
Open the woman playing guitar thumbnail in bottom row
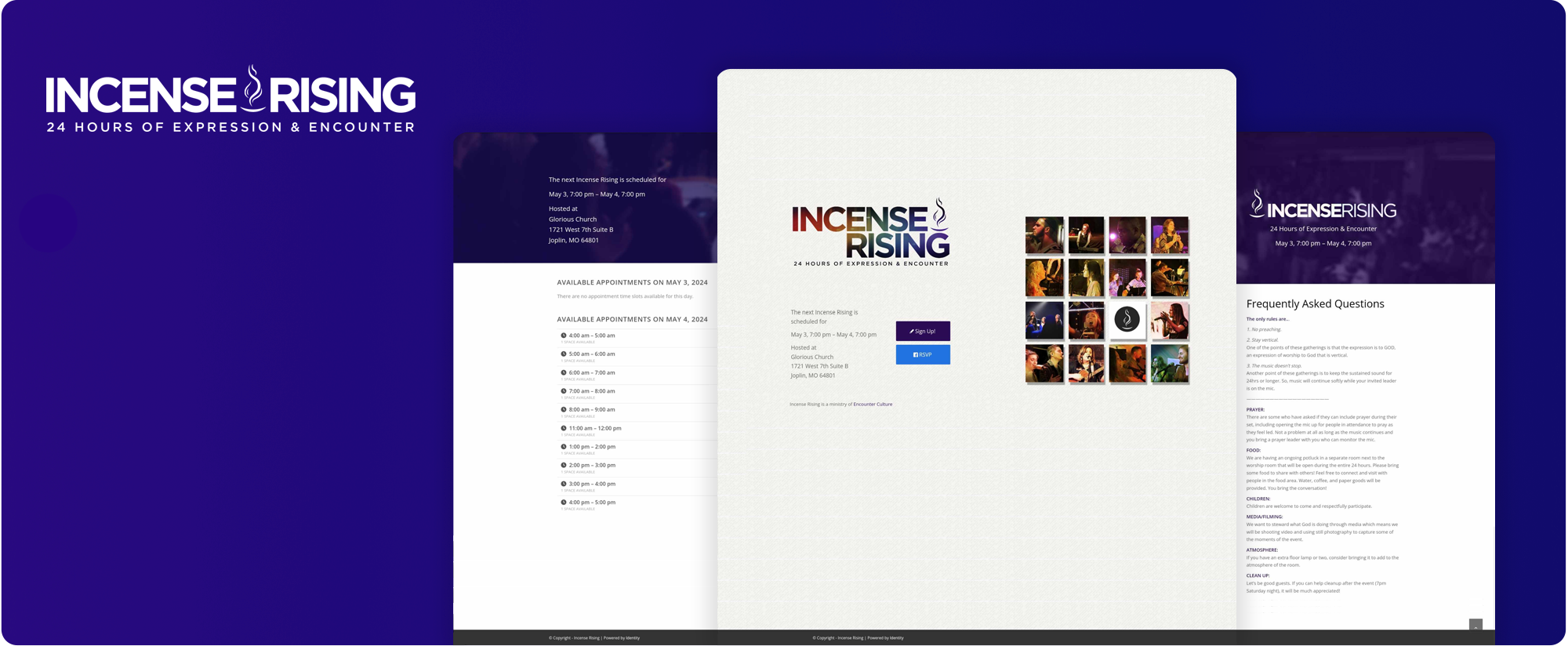click(1086, 363)
